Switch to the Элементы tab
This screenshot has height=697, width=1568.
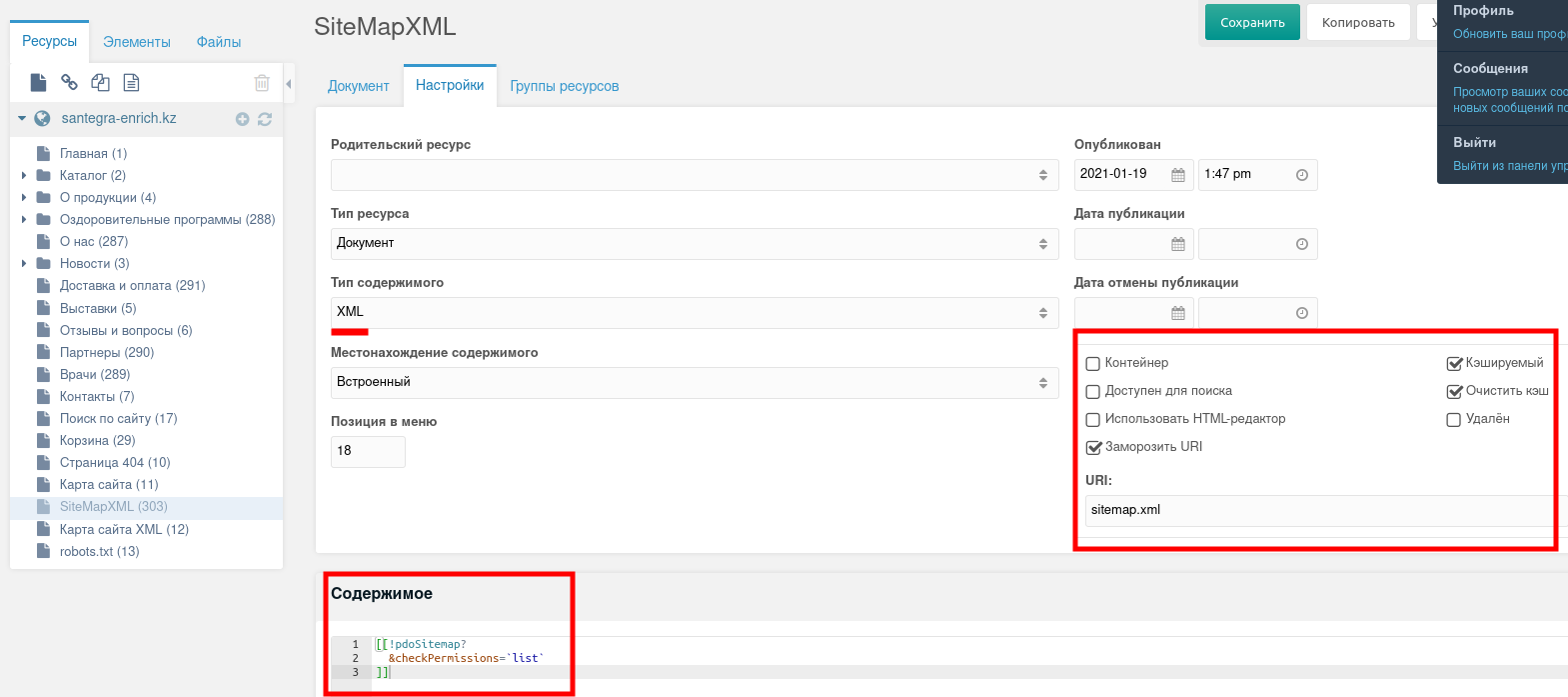tap(137, 42)
